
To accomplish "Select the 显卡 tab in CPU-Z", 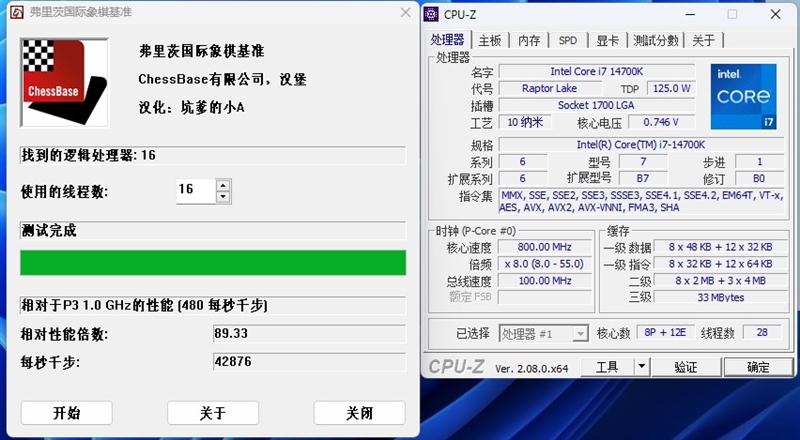I will pyautogui.click(x=607, y=40).
